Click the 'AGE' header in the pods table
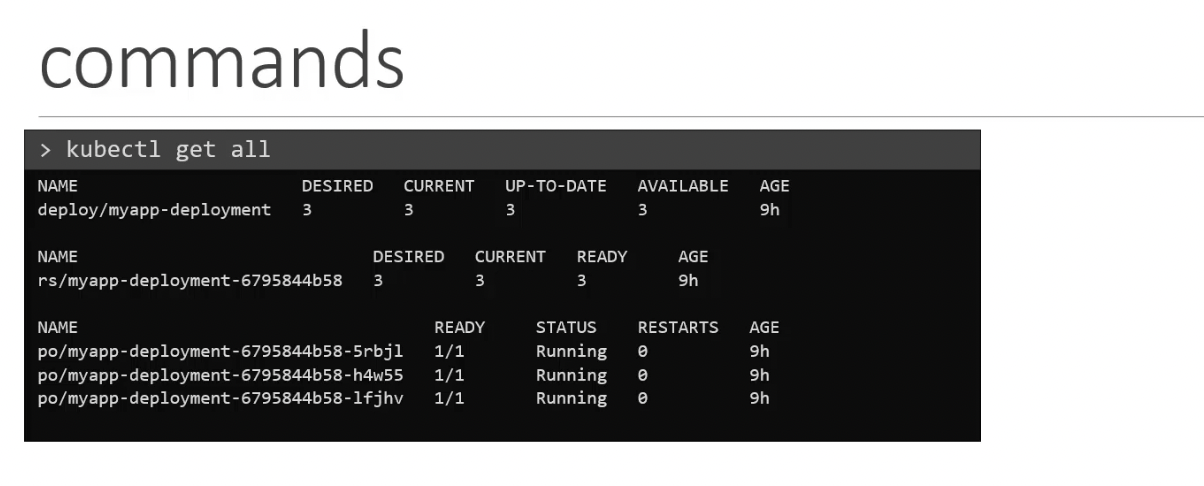 [764, 327]
